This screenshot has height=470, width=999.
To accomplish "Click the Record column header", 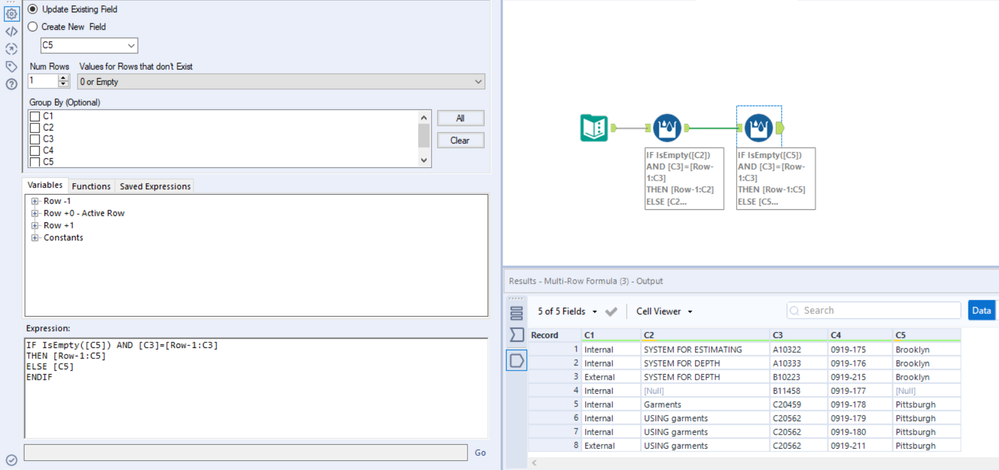I will [x=554, y=335].
